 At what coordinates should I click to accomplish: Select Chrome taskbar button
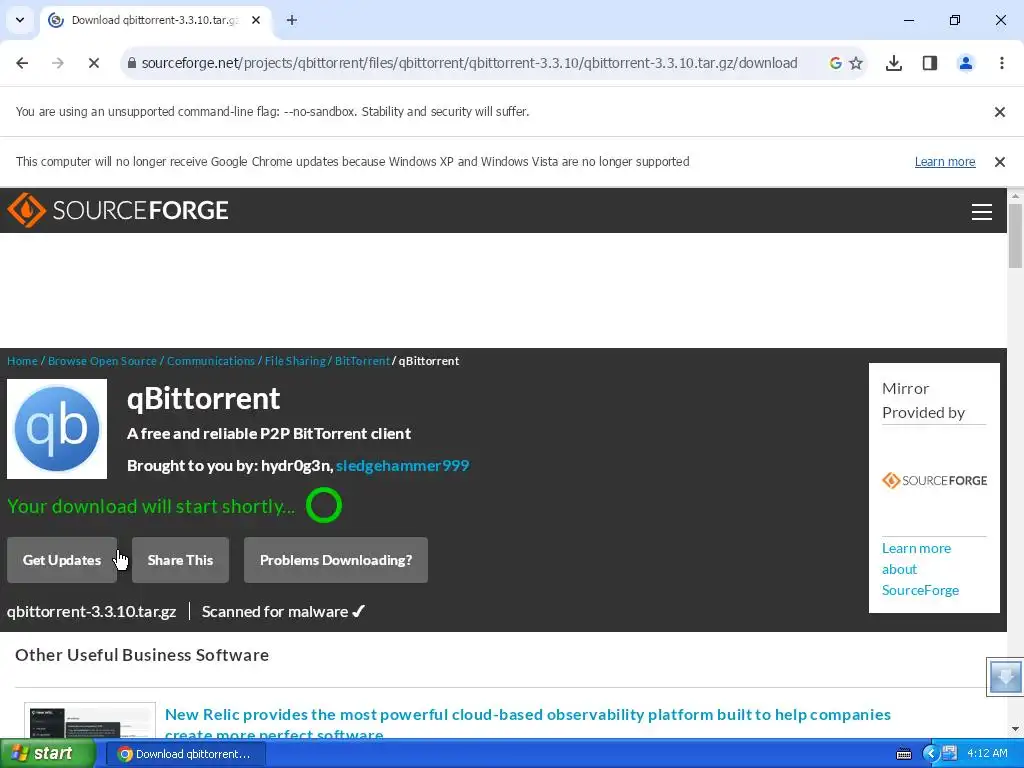[x=185, y=754]
